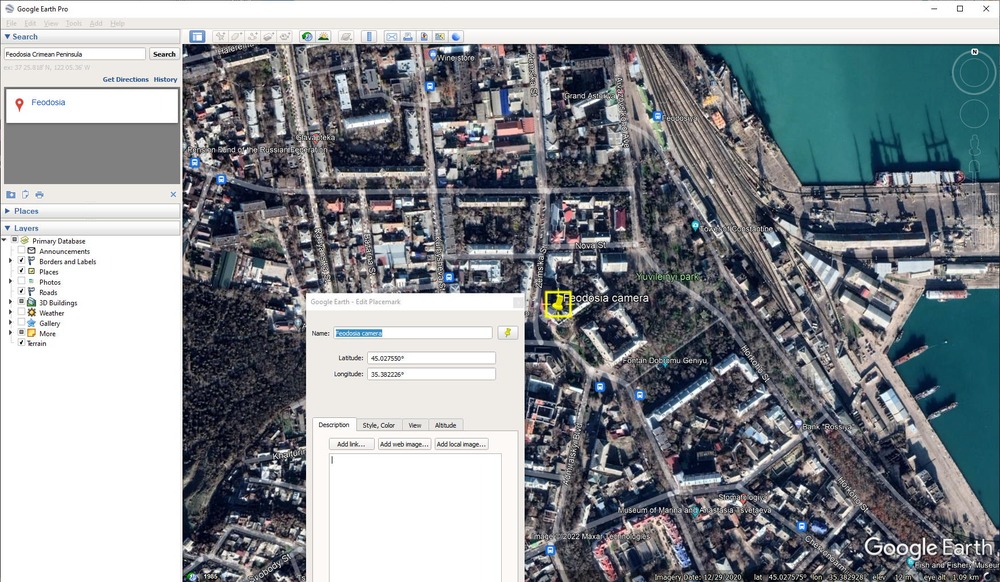
Task: Enable the Announcements layer checkbox
Action: (21, 251)
